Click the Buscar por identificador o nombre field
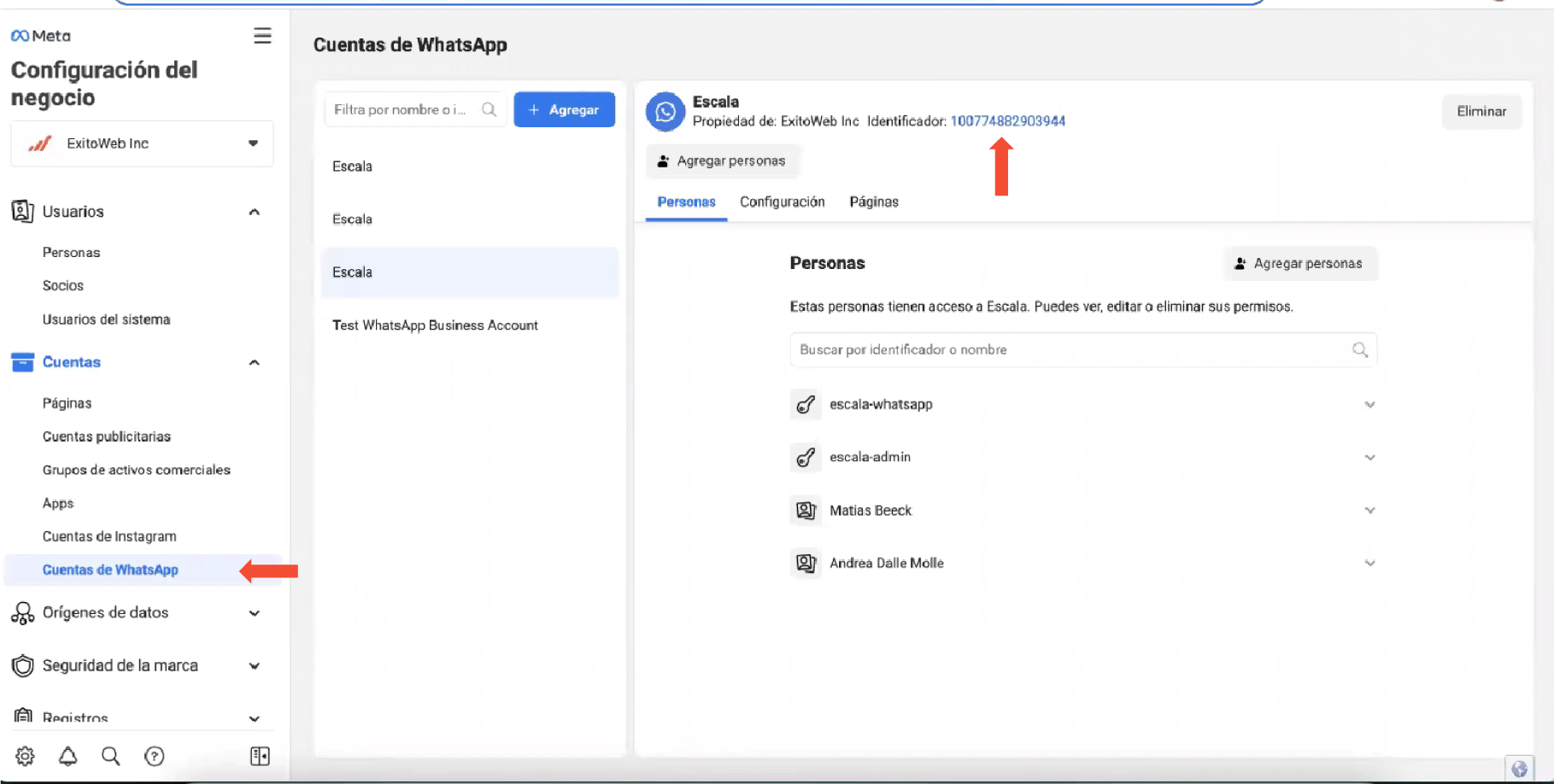This screenshot has height=784, width=1554. tap(1083, 349)
